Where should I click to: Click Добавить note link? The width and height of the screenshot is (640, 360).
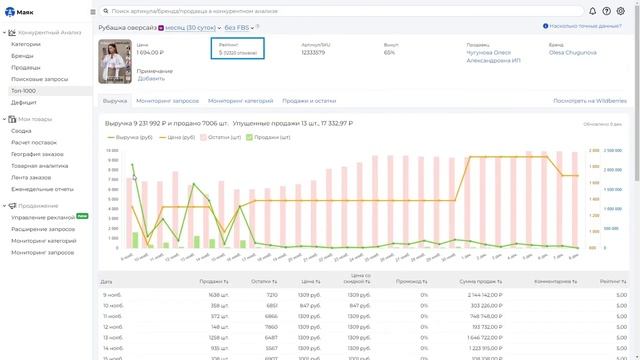[x=151, y=78]
